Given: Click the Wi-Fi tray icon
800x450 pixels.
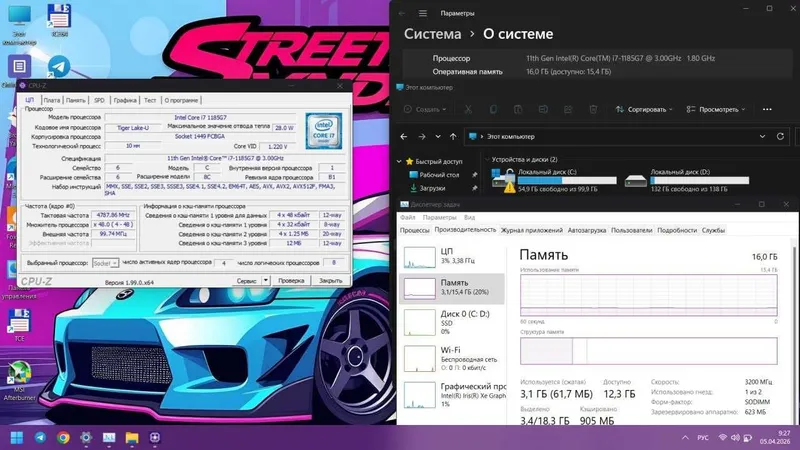Looking at the screenshot, I should [x=722, y=437].
